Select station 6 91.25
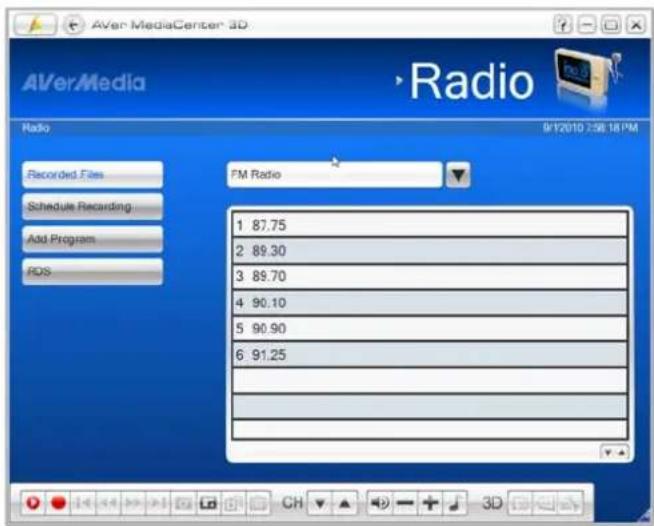 (430, 355)
